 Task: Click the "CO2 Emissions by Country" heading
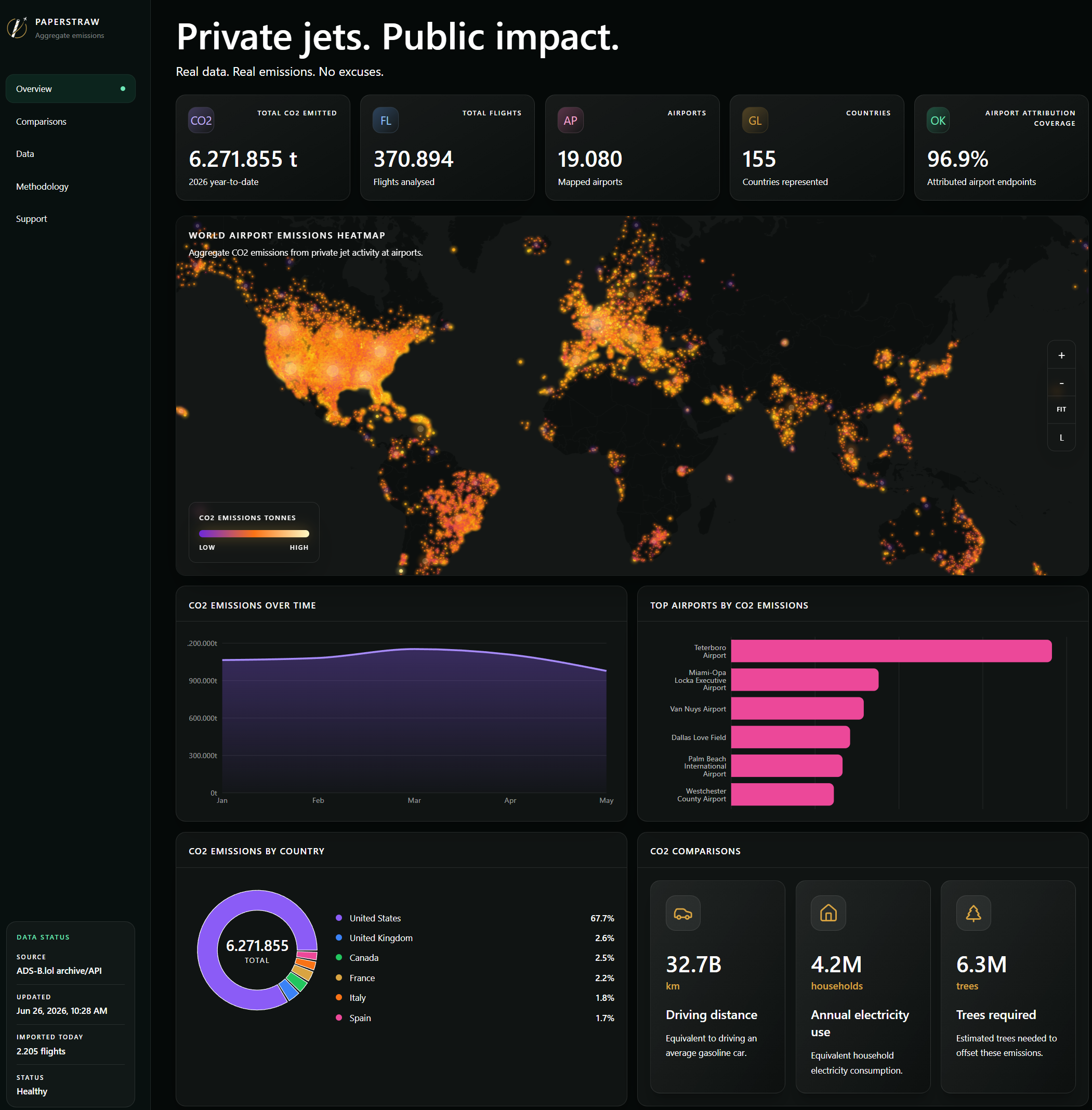click(256, 851)
